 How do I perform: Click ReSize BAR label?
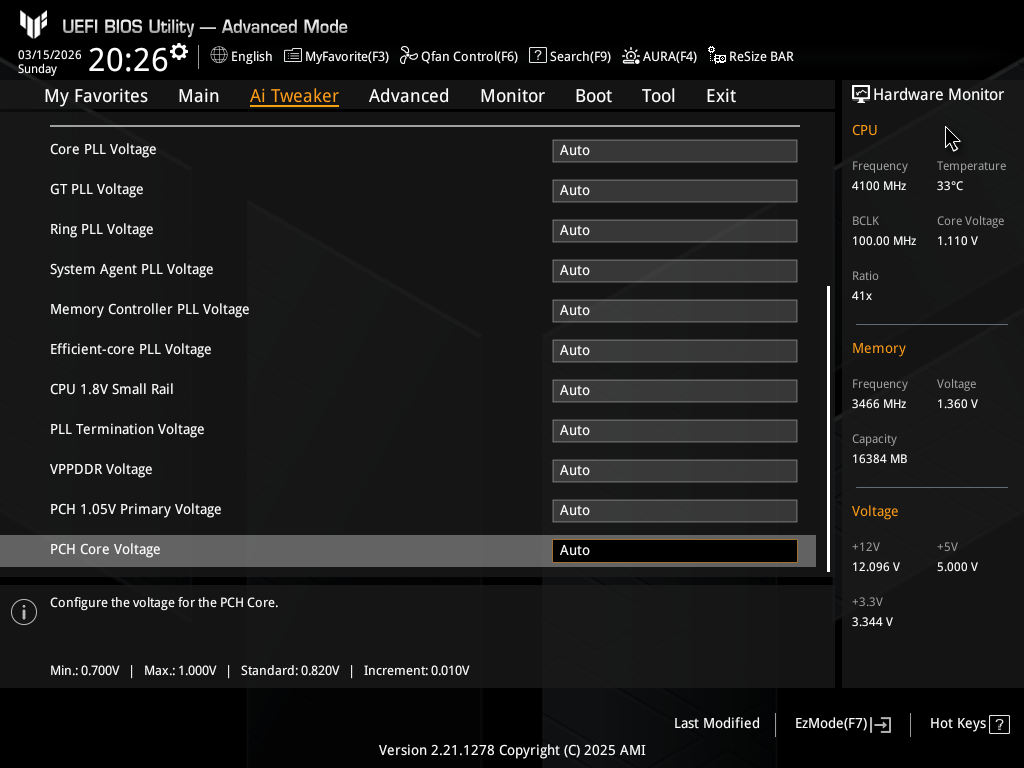point(761,57)
